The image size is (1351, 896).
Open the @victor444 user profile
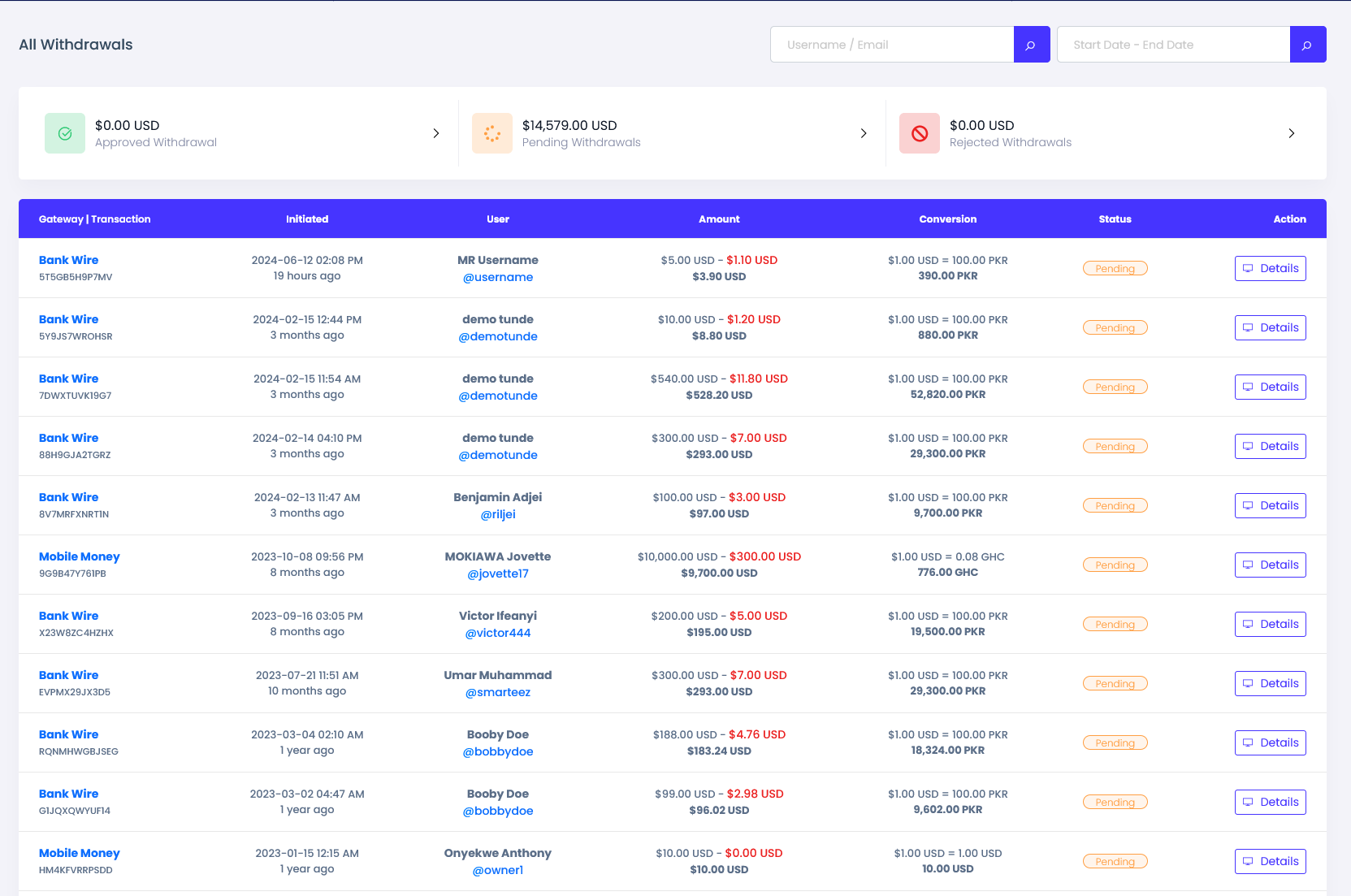click(x=498, y=633)
